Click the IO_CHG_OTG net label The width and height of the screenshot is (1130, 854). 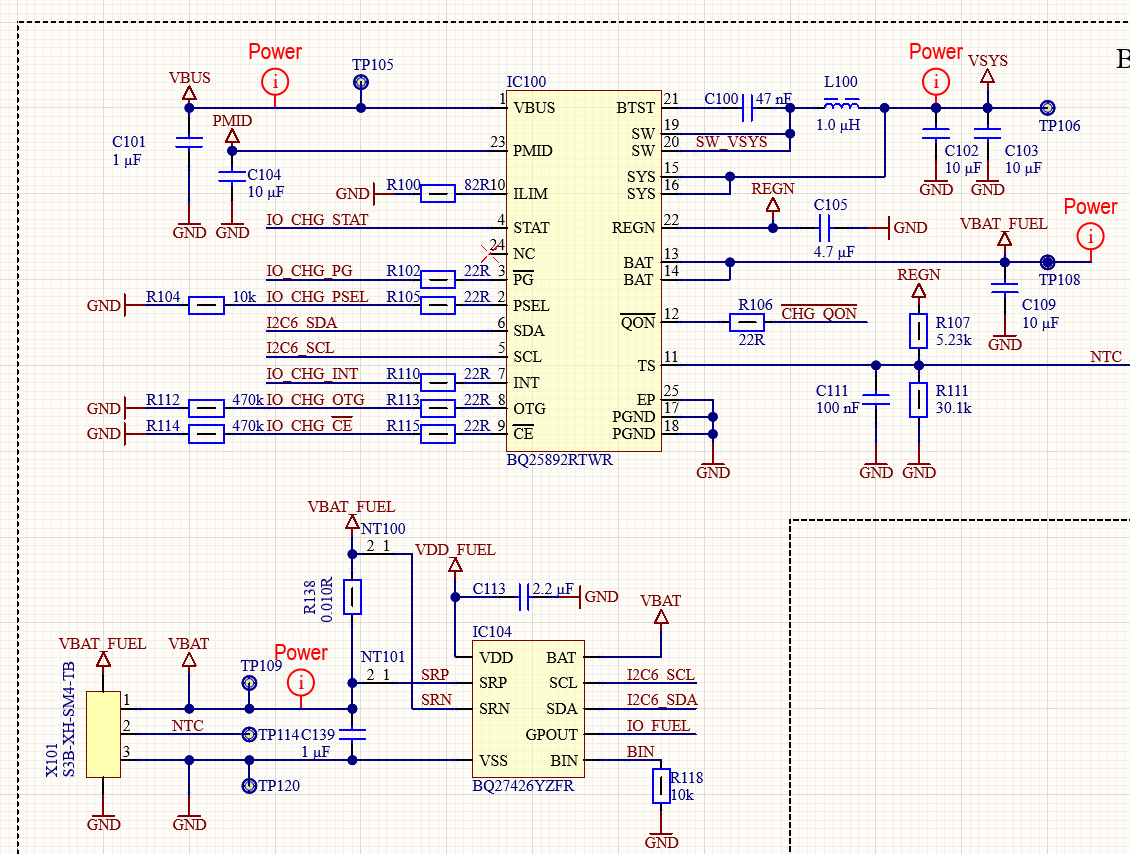coord(316,400)
